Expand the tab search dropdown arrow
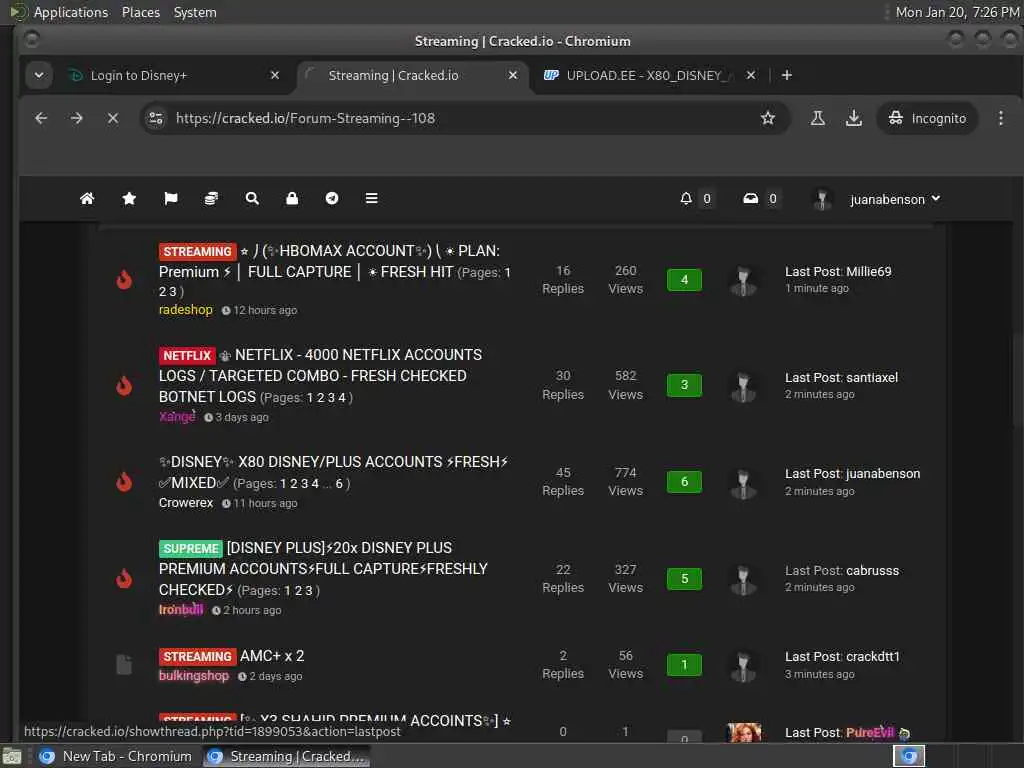 pyautogui.click(x=39, y=75)
